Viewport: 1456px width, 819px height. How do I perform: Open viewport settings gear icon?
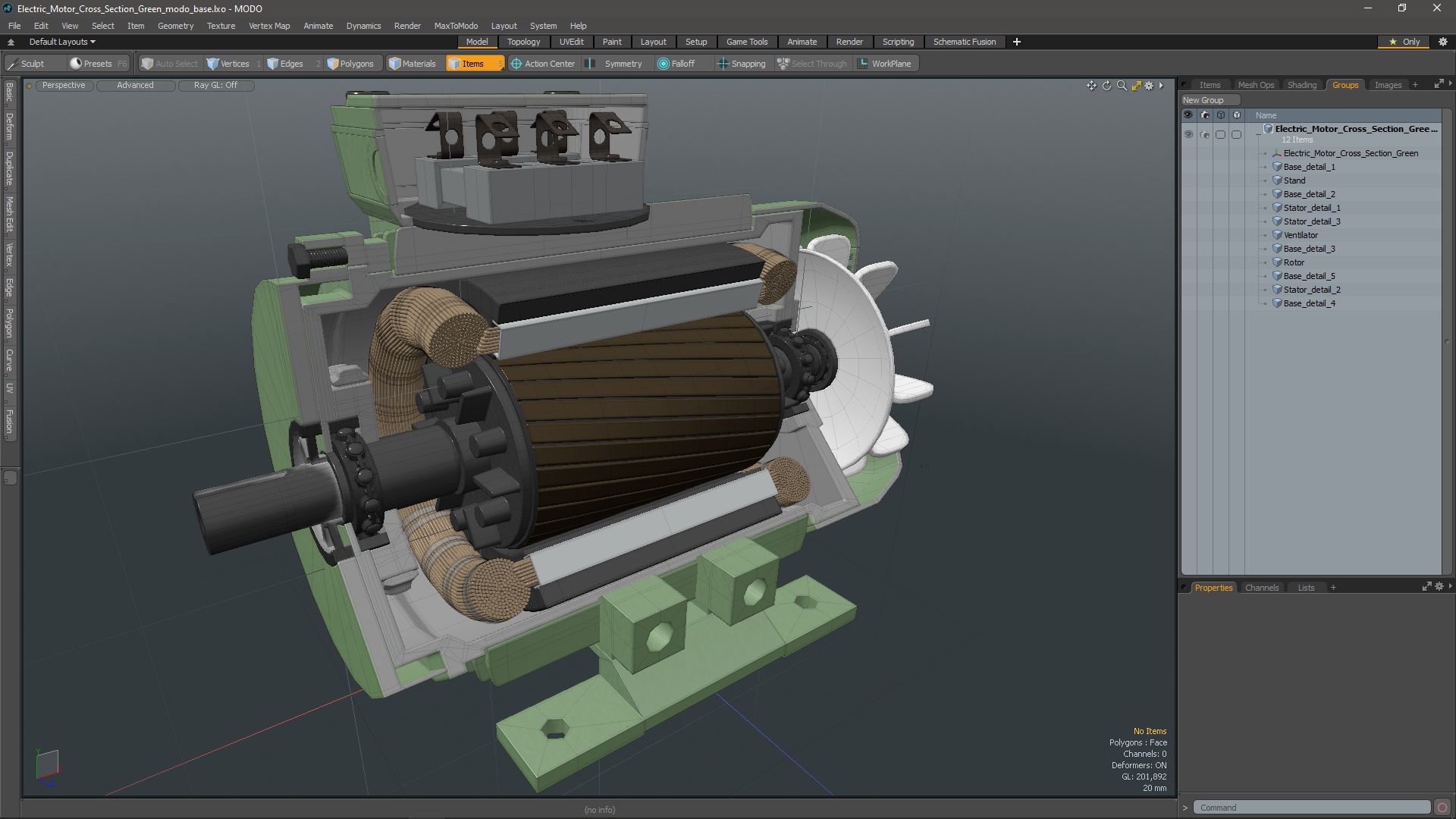point(1149,86)
